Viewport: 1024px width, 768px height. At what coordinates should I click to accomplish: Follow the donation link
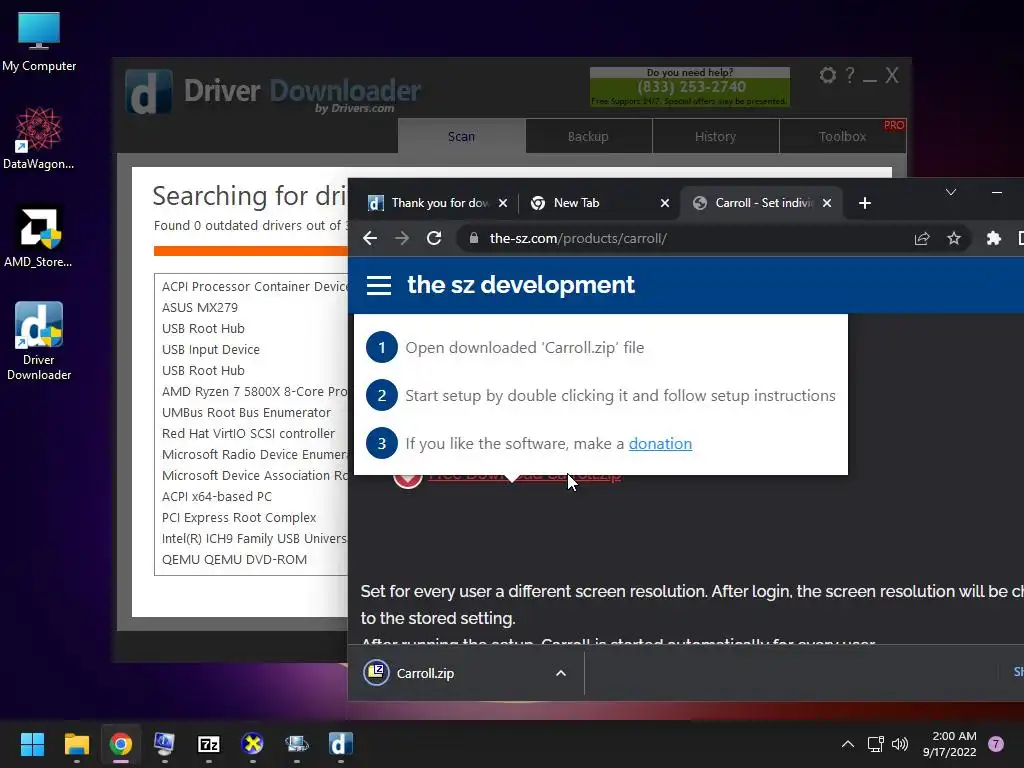click(660, 443)
